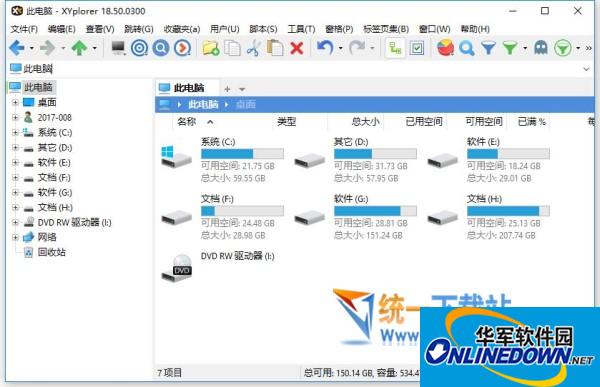
Task: Open the Up button dropdown arrow
Action: coord(94,48)
